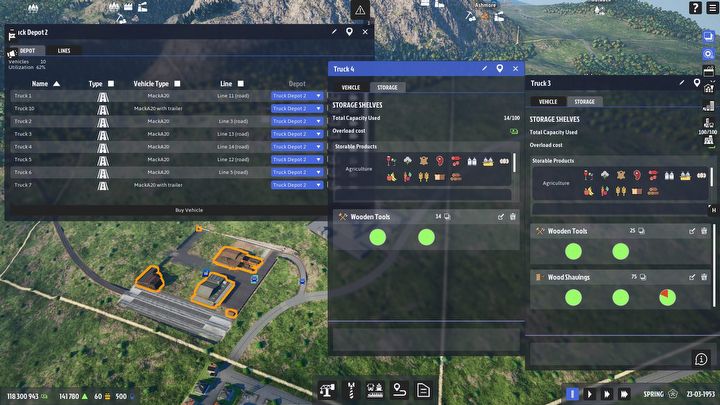Viewport: 720px width, 405px height.
Task: Open the warning alert triangle at top
Action: pyautogui.click(x=361, y=10)
